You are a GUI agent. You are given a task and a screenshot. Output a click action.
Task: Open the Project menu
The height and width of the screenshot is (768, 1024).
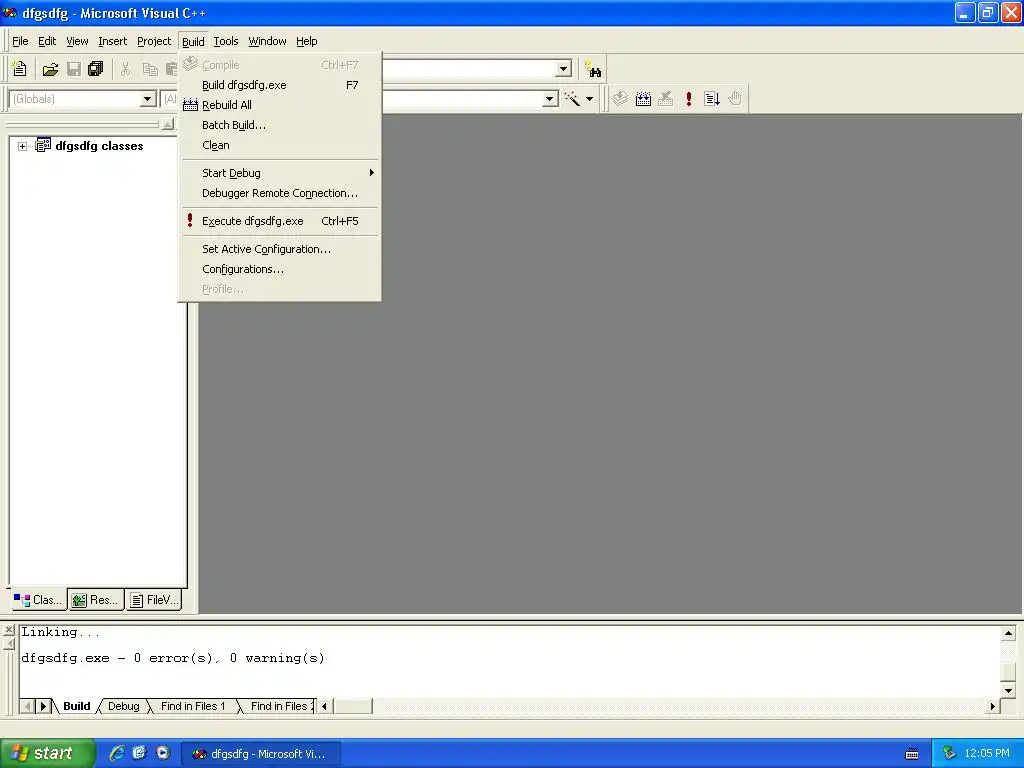[x=154, y=41]
